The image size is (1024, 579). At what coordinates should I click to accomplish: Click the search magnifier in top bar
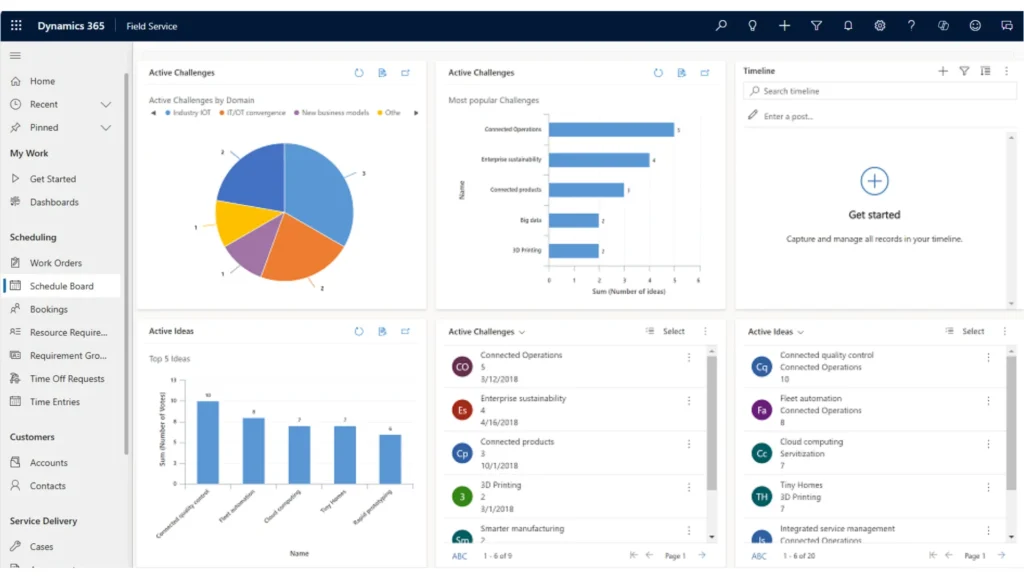[721, 26]
